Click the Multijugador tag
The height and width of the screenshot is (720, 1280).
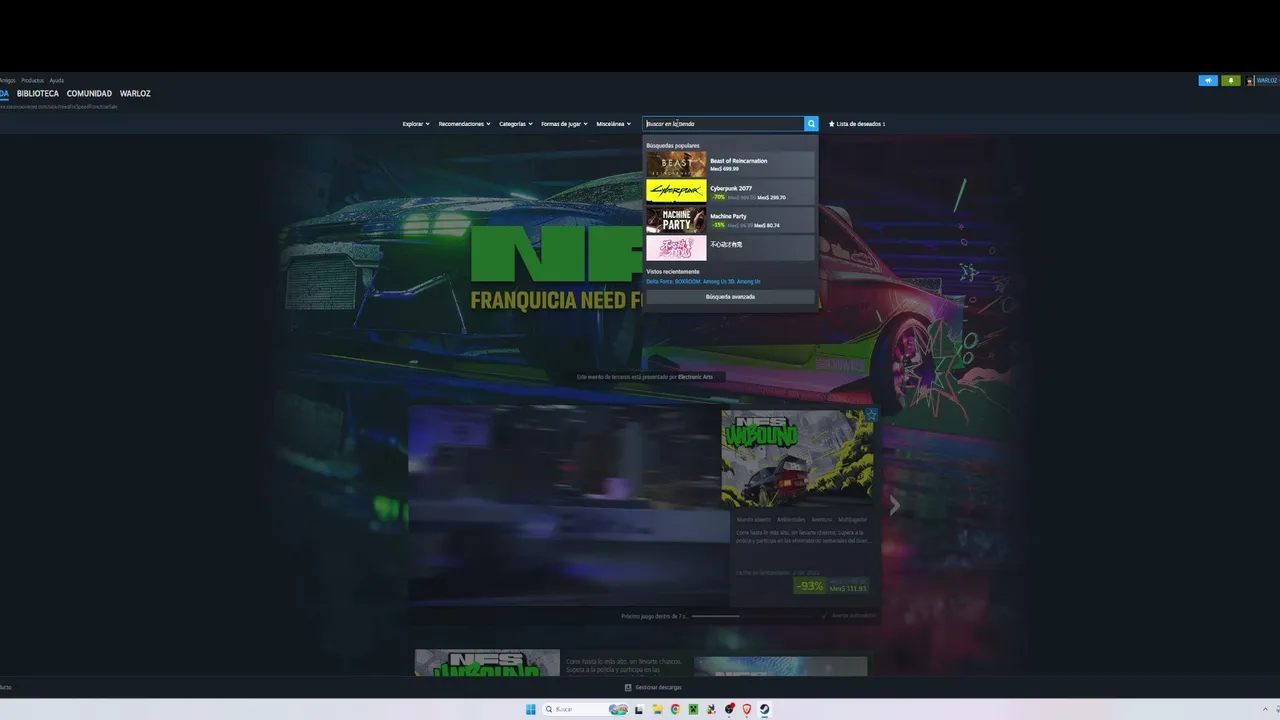pos(853,520)
